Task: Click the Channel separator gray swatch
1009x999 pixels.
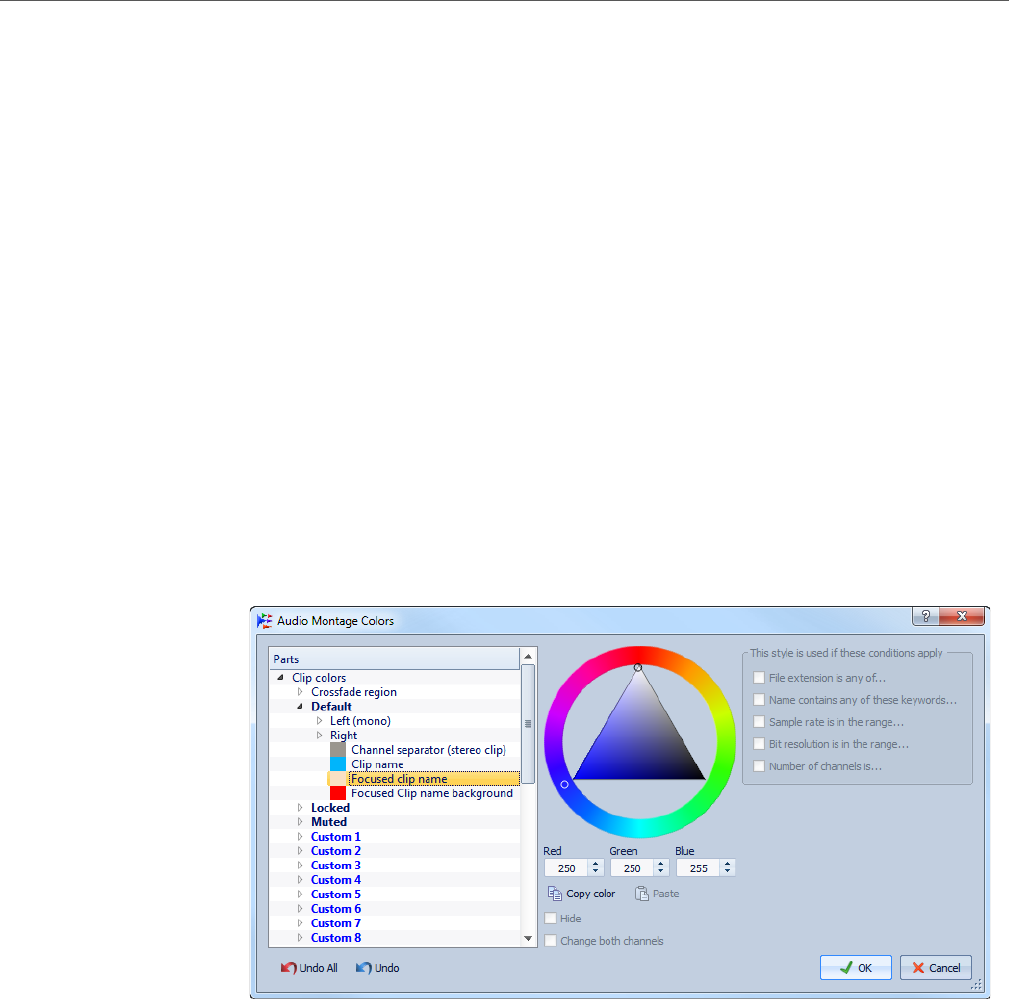Action: pyautogui.click(x=338, y=750)
